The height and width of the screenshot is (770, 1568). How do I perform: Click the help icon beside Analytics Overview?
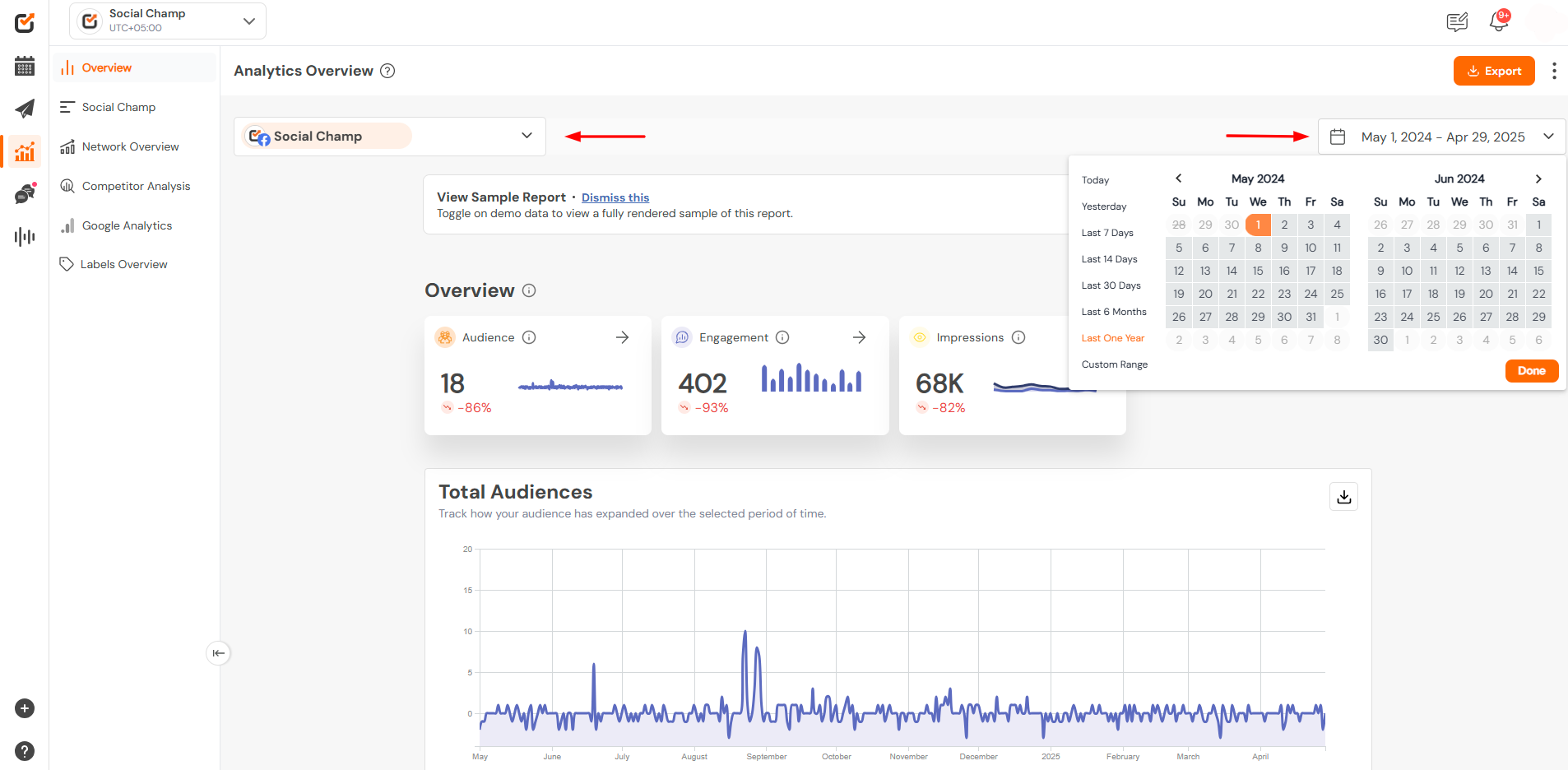pos(387,71)
